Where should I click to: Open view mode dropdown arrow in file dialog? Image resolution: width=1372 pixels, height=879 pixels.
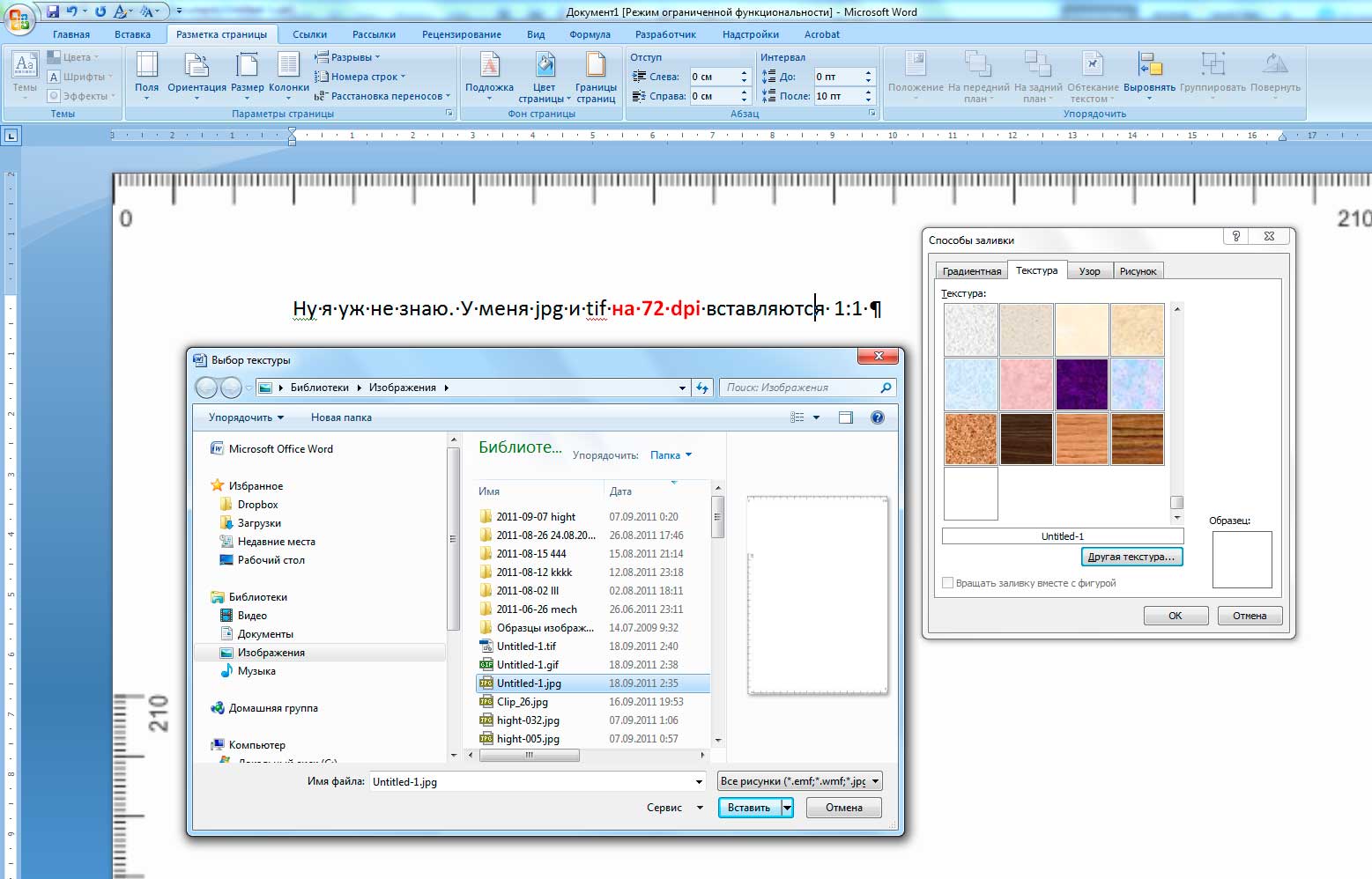tap(816, 417)
